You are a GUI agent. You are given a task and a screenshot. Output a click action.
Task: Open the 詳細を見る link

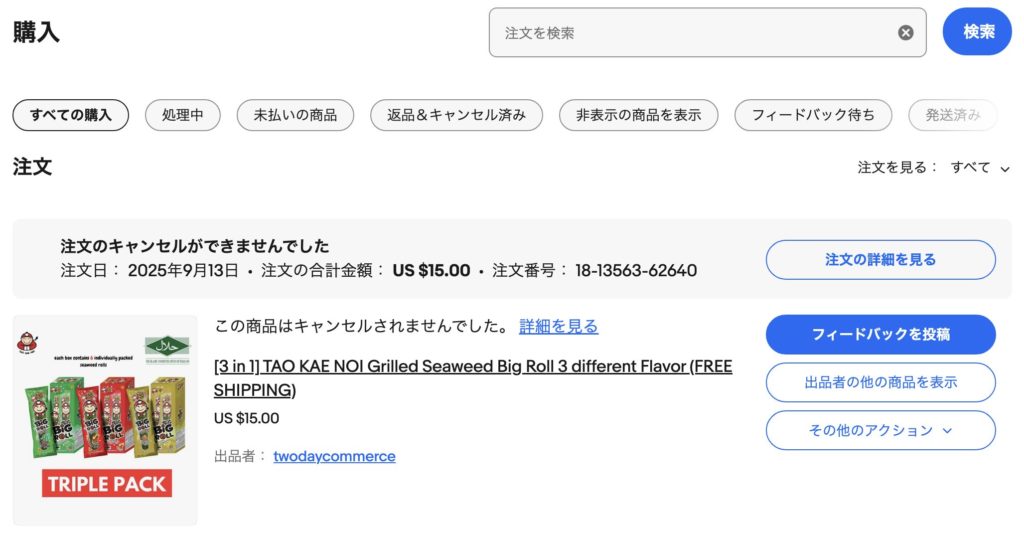pos(558,327)
